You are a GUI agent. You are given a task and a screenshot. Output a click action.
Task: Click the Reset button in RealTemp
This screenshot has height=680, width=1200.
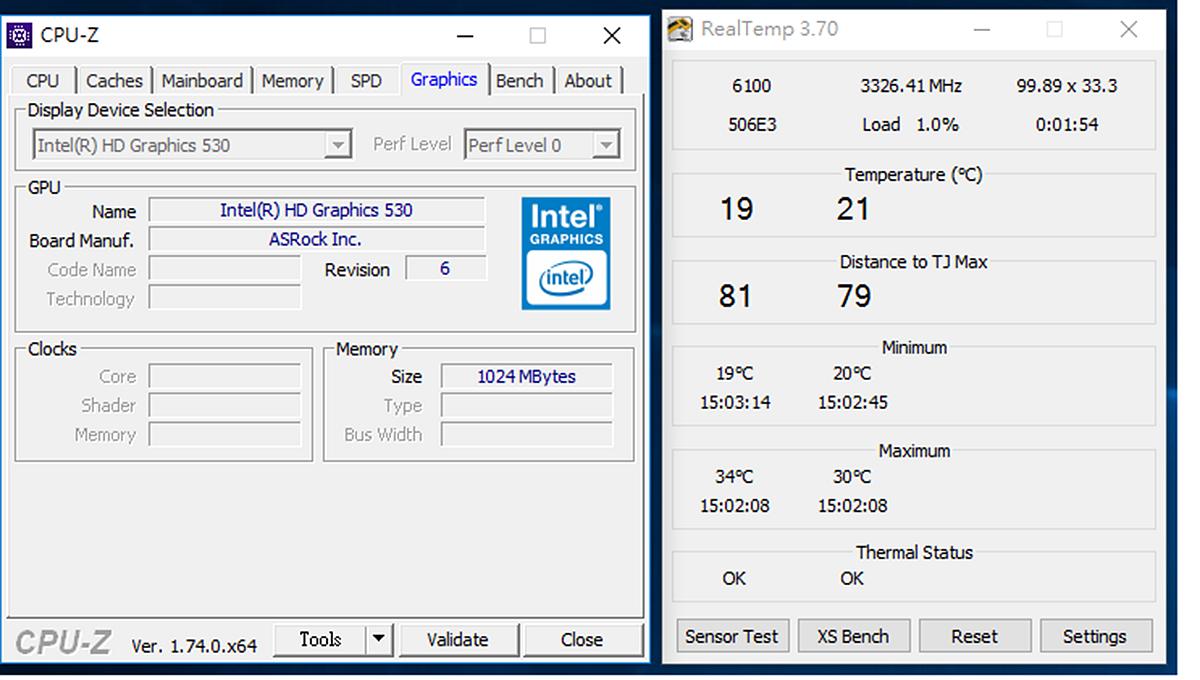tap(974, 636)
